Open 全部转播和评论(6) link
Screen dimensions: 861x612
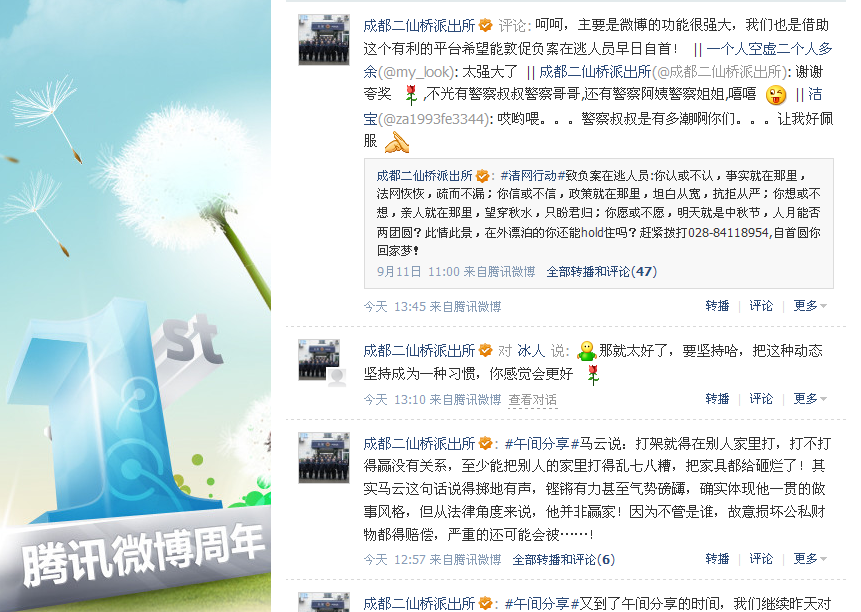pyautogui.click(x=563, y=559)
